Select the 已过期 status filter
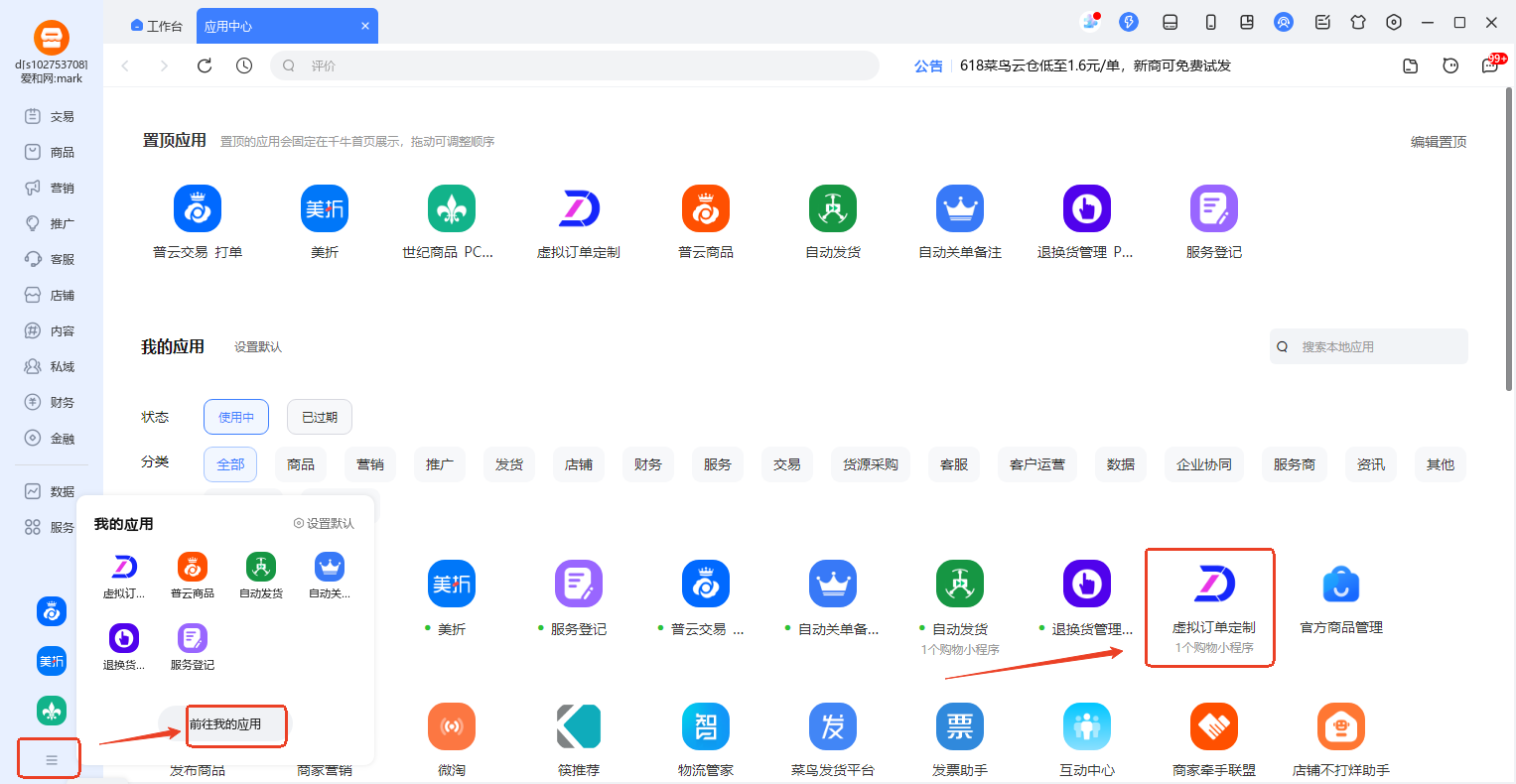 pyautogui.click(x=320, y=417)
